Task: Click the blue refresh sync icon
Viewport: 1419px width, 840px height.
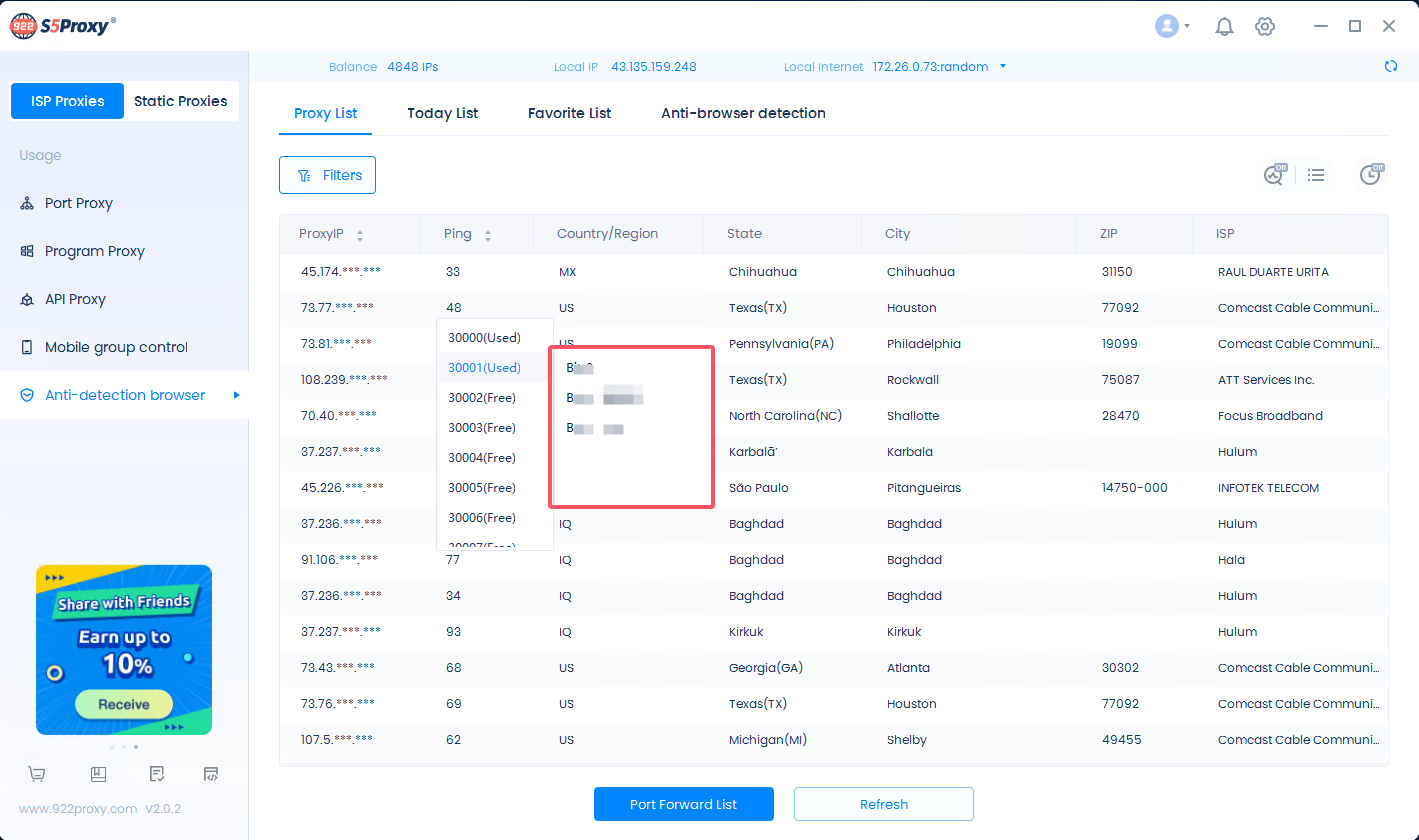Action: (1390, 67)
